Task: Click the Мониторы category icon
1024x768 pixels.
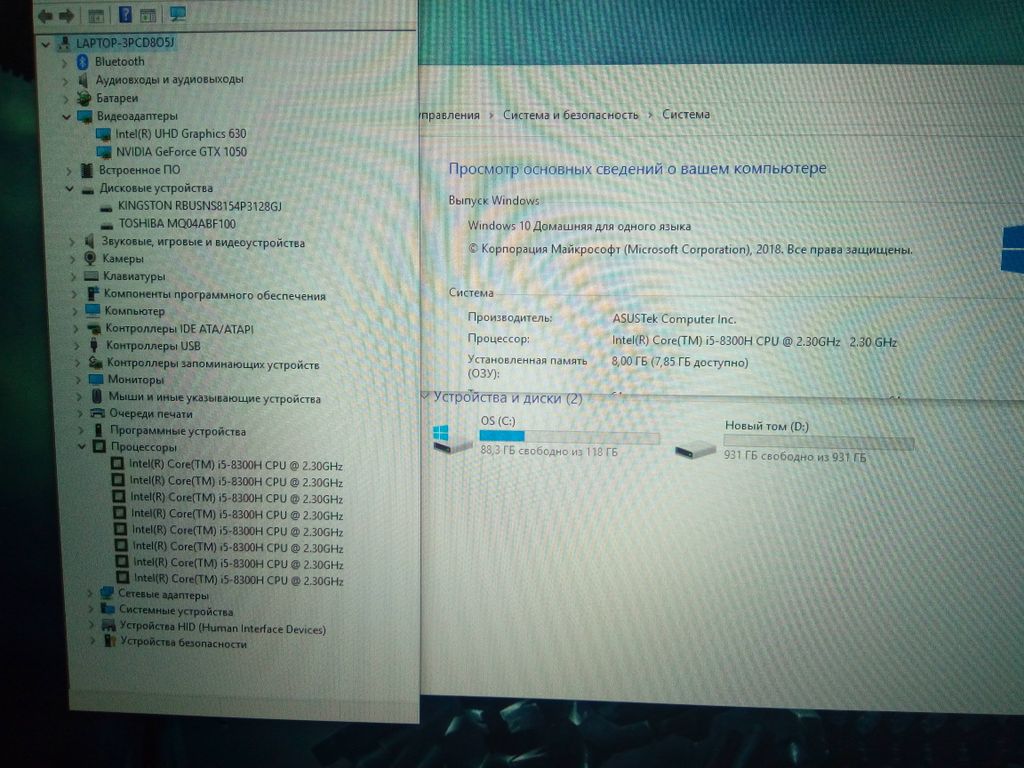Action: click(96, 379)
